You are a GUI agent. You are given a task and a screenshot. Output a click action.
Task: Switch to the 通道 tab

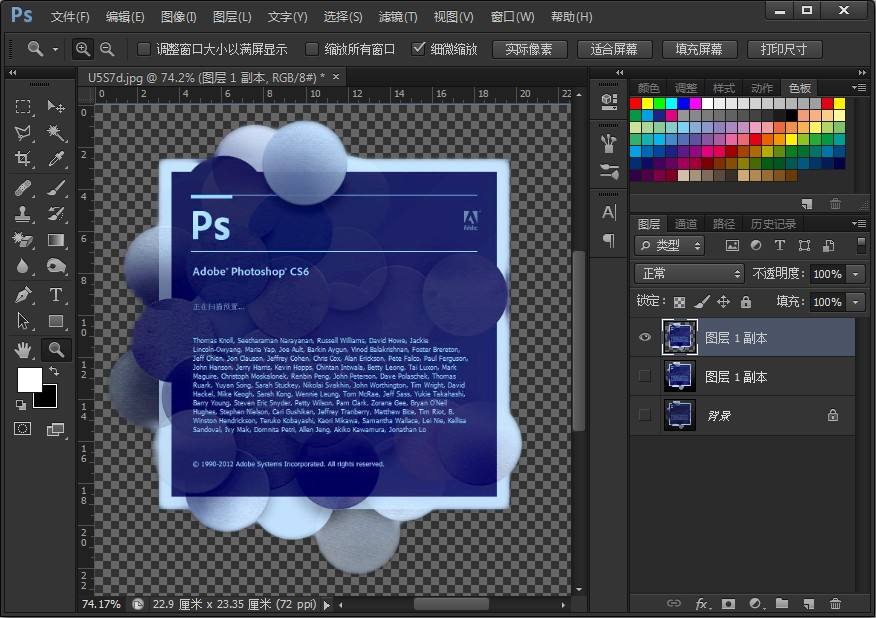(686, 223)
